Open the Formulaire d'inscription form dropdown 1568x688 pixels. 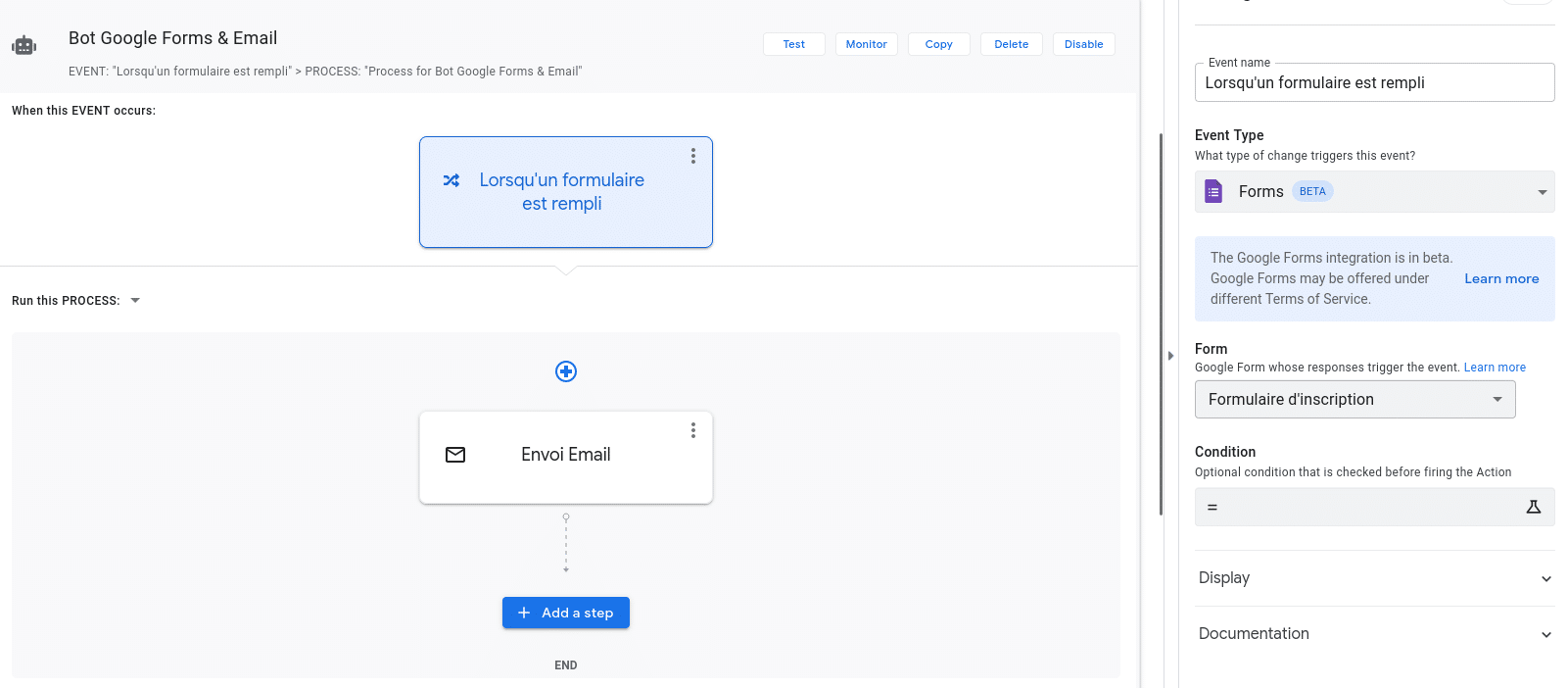1355,400
